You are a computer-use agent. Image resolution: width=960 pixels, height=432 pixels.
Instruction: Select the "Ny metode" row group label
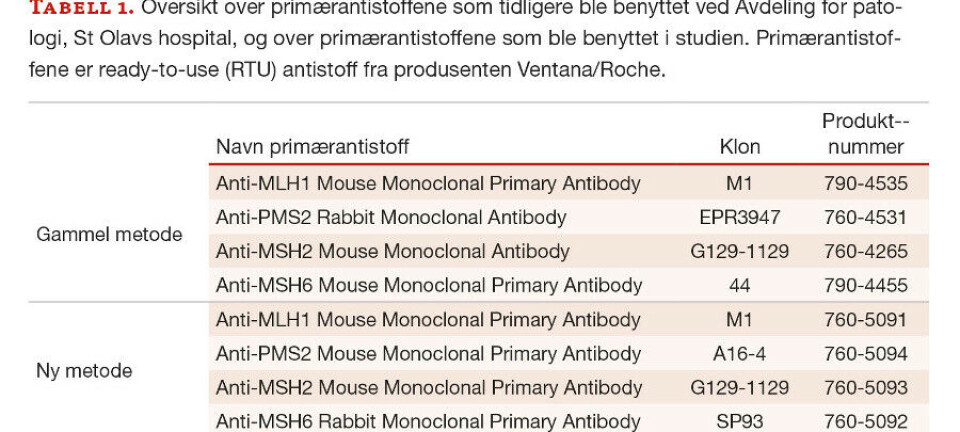(x=84, y=371)
